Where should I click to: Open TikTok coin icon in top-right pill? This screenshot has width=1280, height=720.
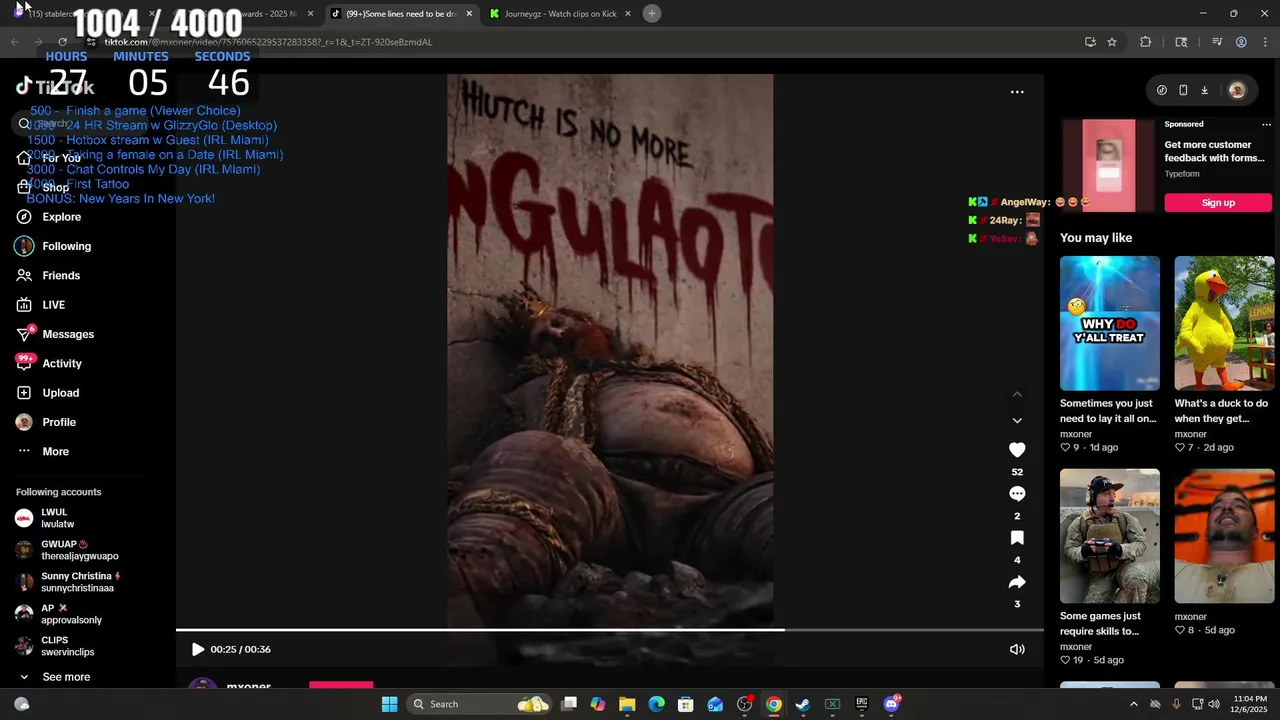coord(1161,90)
